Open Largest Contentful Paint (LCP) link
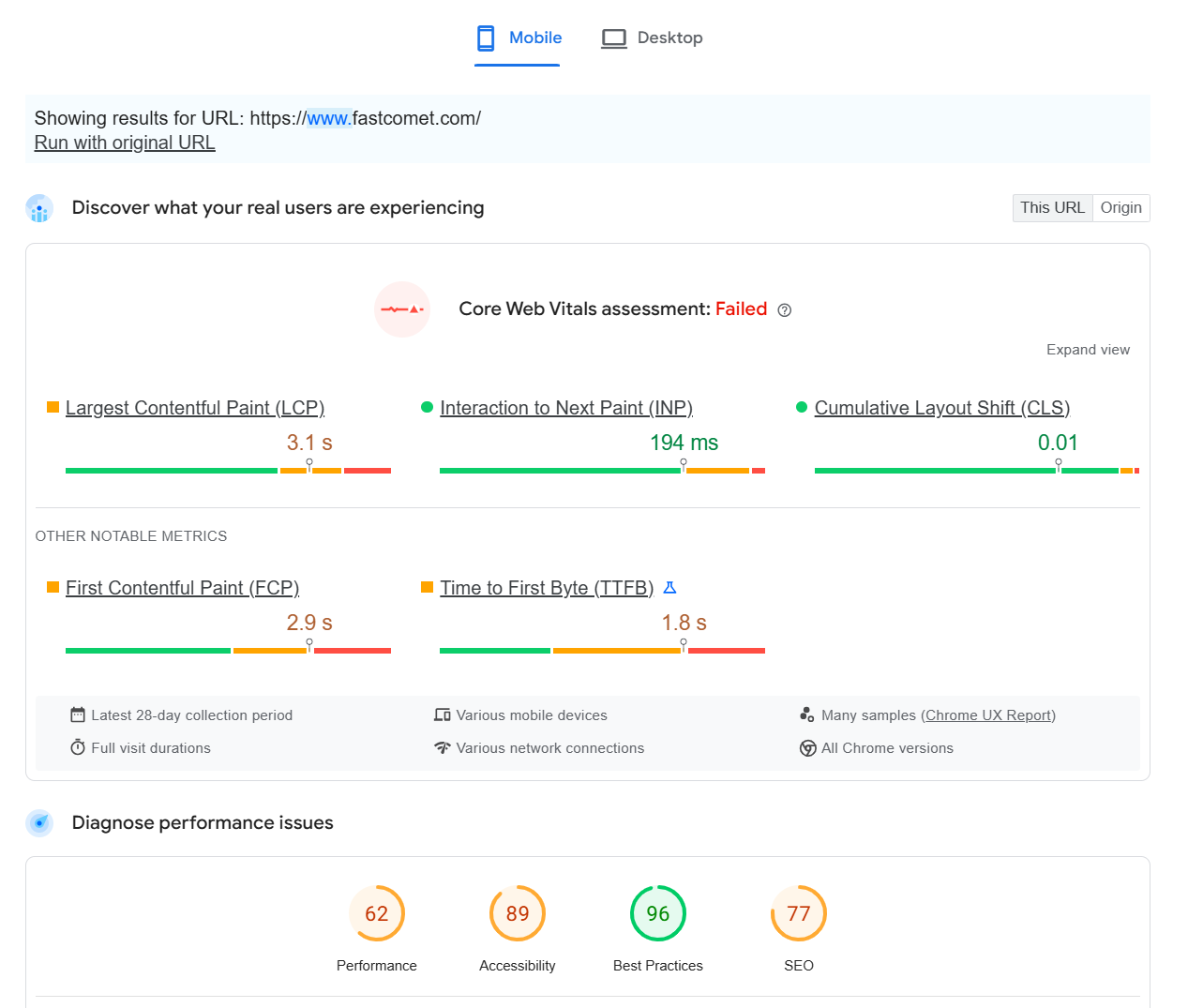The height and width of the screenshot is (1008, 1188). pyautogui.click(x=195, y=408)
